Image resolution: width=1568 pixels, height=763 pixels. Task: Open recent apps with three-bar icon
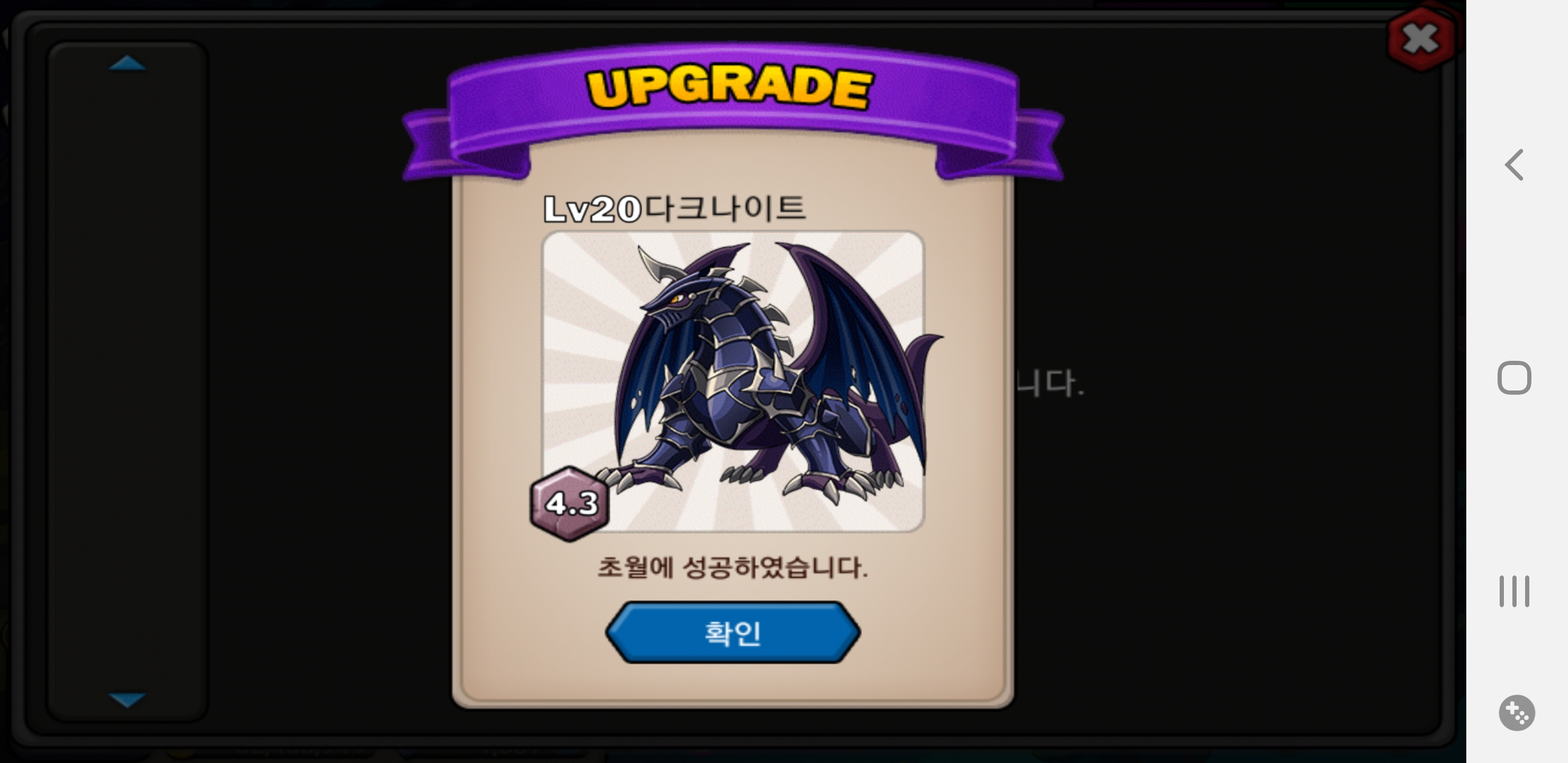(1514, 591)
